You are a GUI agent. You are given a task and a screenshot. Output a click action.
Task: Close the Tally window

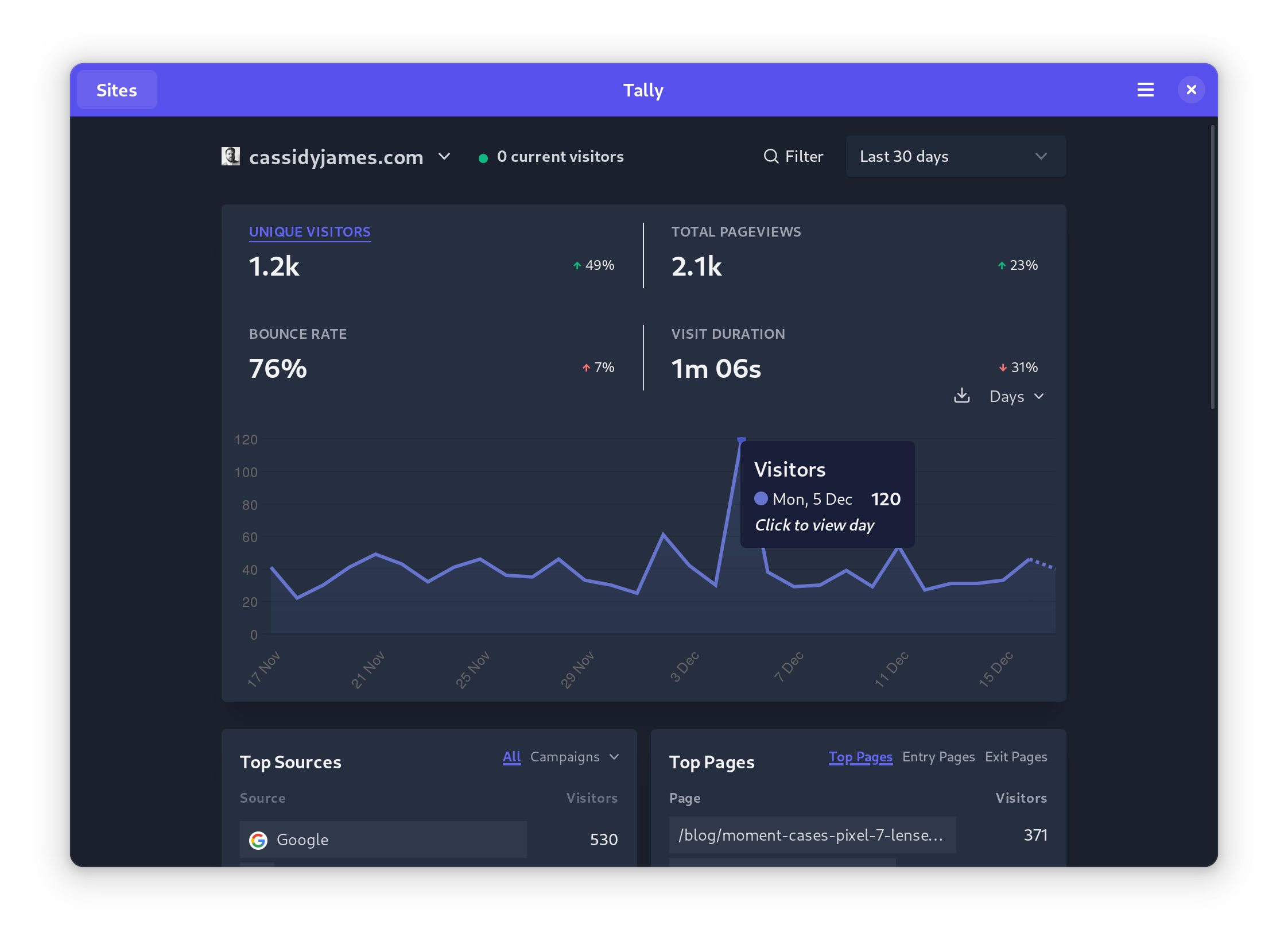tap(1191, 90)
